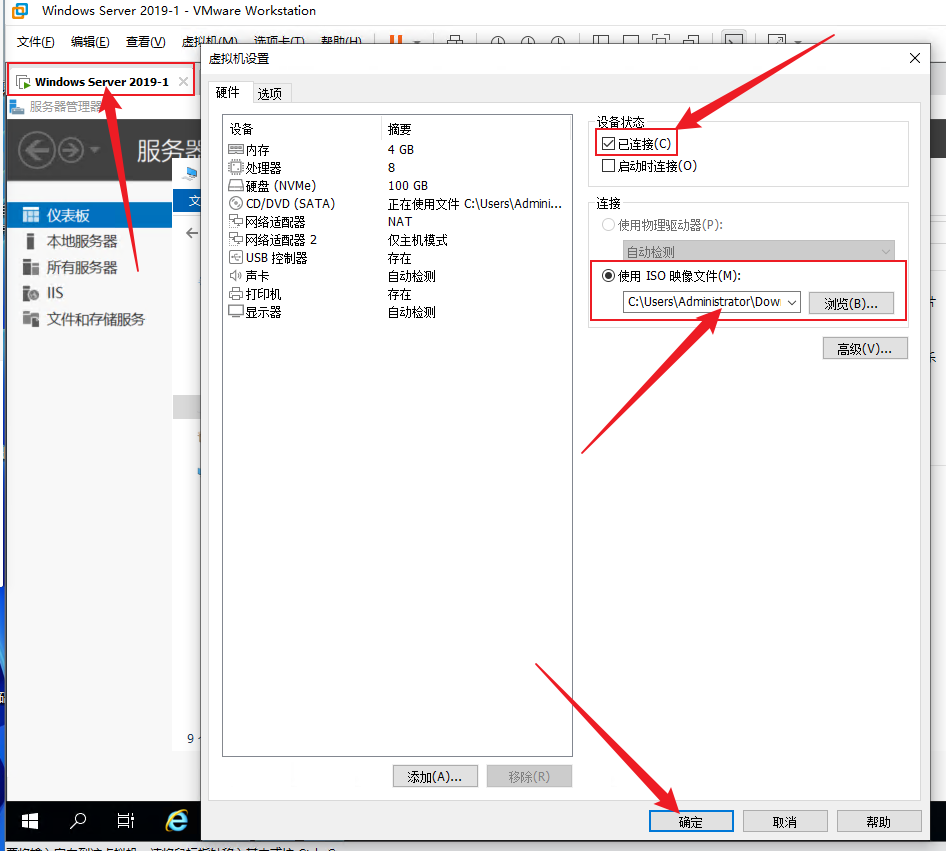Select the CD/DVD (SATA) device row
The width and height of the screenshot is (946, 851).
[x=396, y=204]
